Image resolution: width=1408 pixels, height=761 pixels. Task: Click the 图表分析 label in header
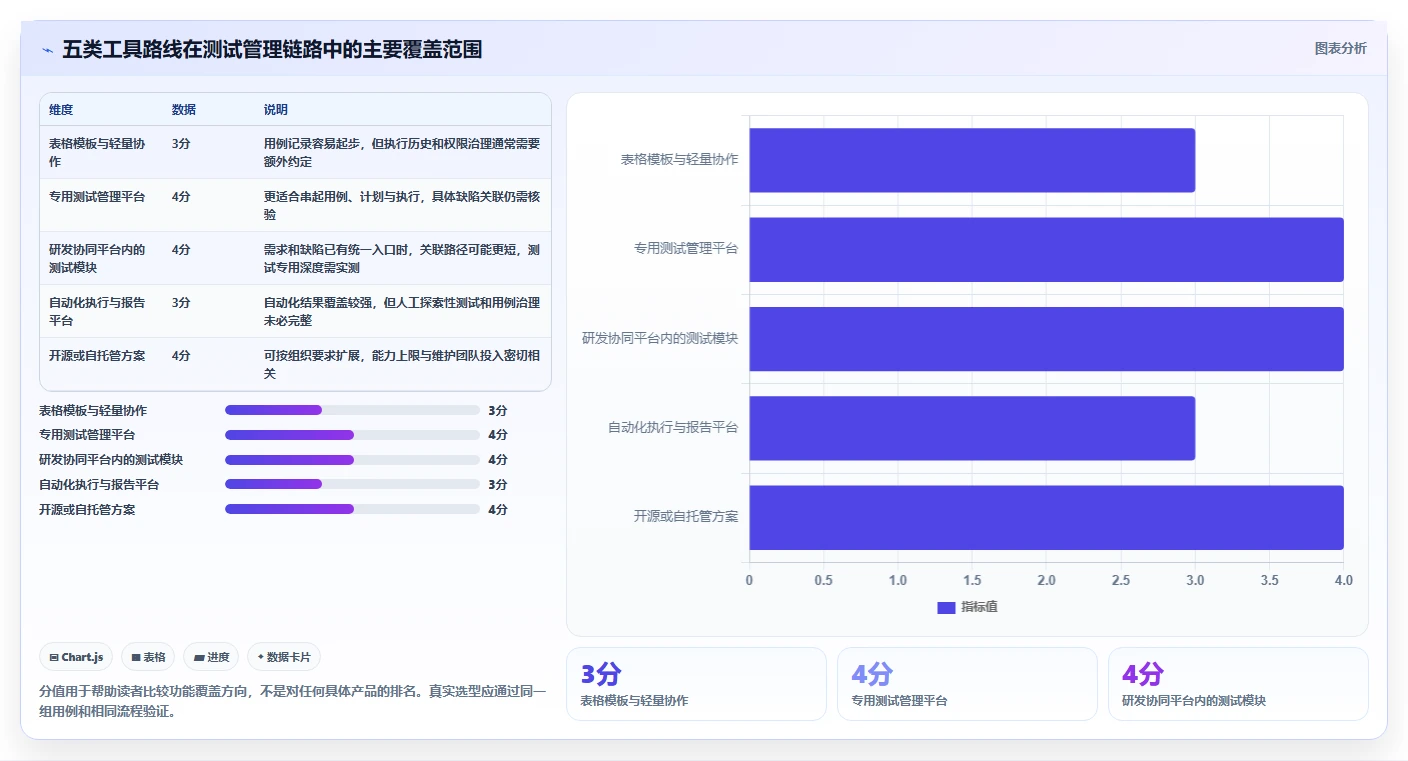pos(1340,48)
